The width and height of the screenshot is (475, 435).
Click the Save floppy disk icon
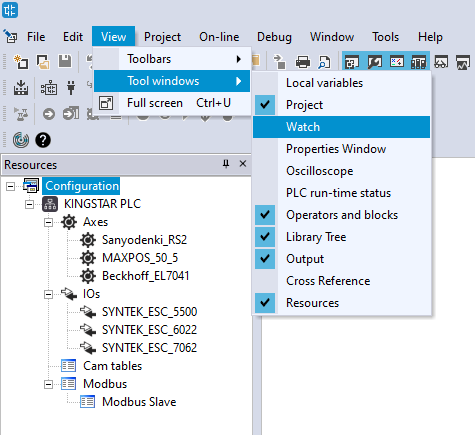(65, 62)
